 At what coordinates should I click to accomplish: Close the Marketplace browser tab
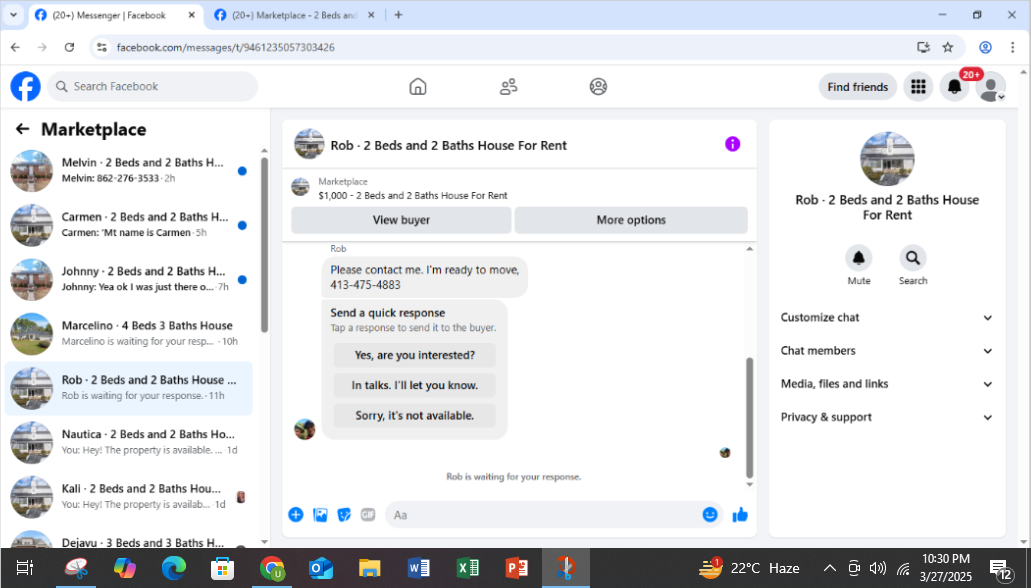pos(371,15)
